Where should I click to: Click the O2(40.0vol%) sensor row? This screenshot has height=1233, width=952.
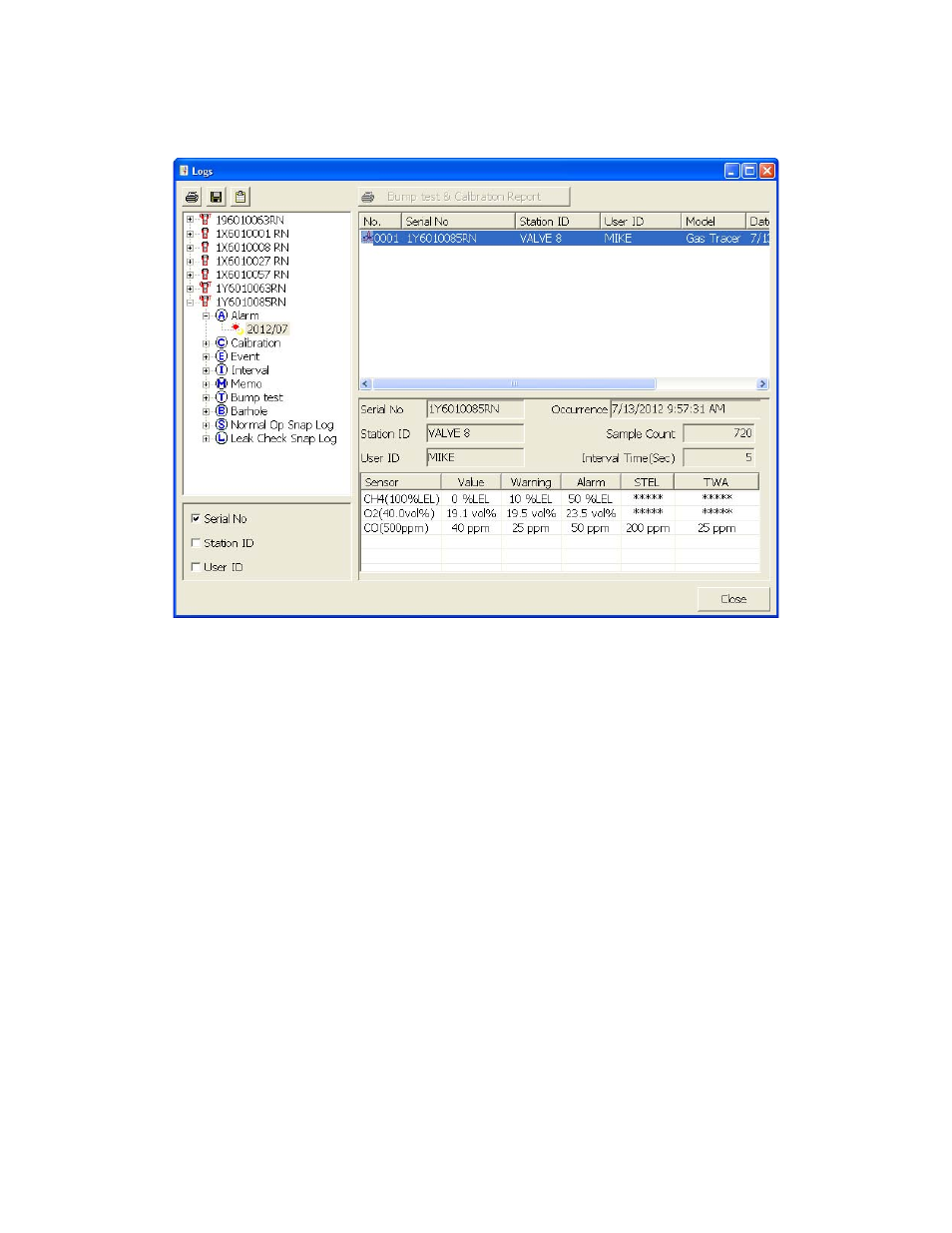point(560,513)
